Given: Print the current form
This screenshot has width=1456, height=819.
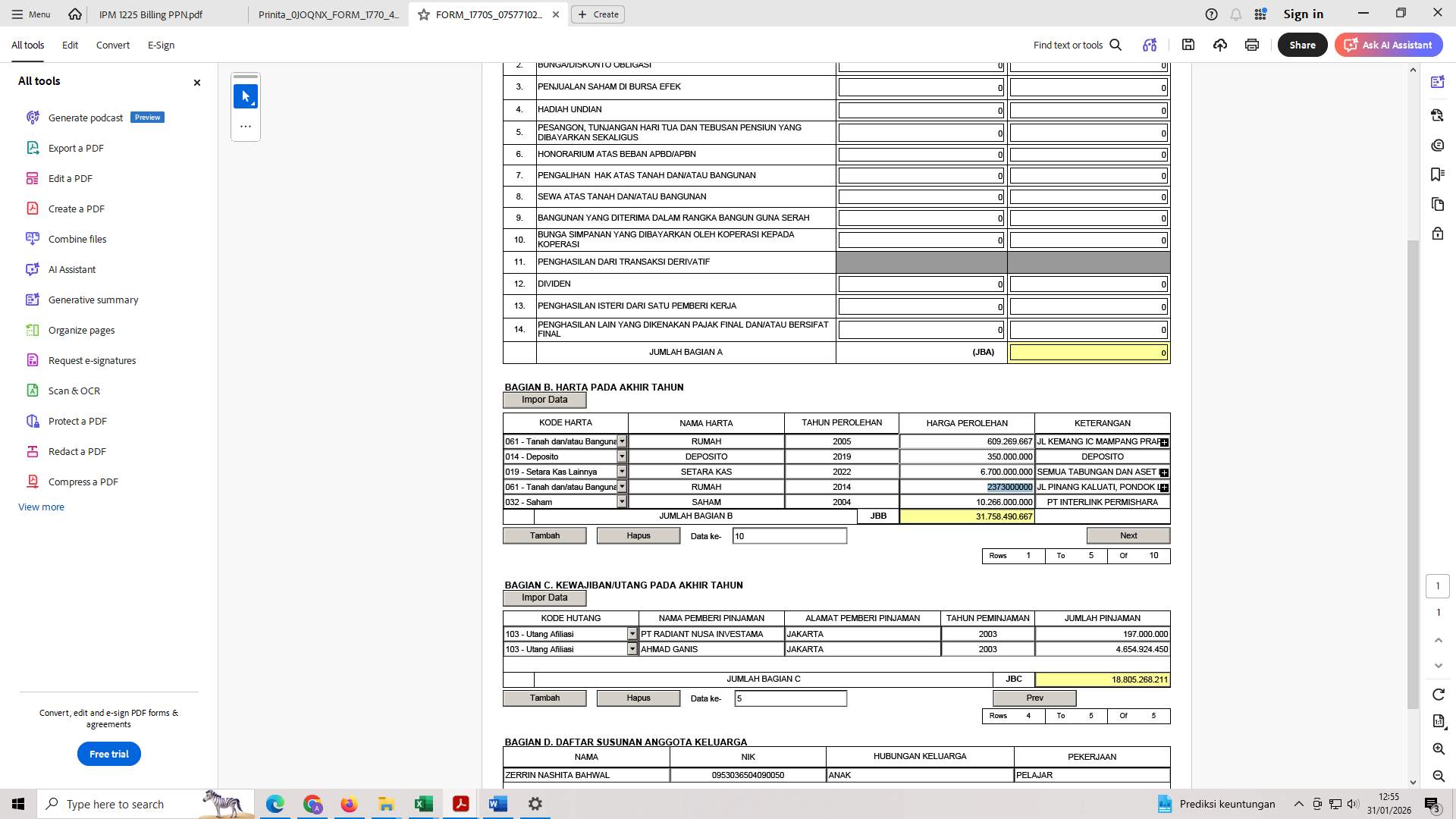Looking at the screenshot, I should (1251, 45).
